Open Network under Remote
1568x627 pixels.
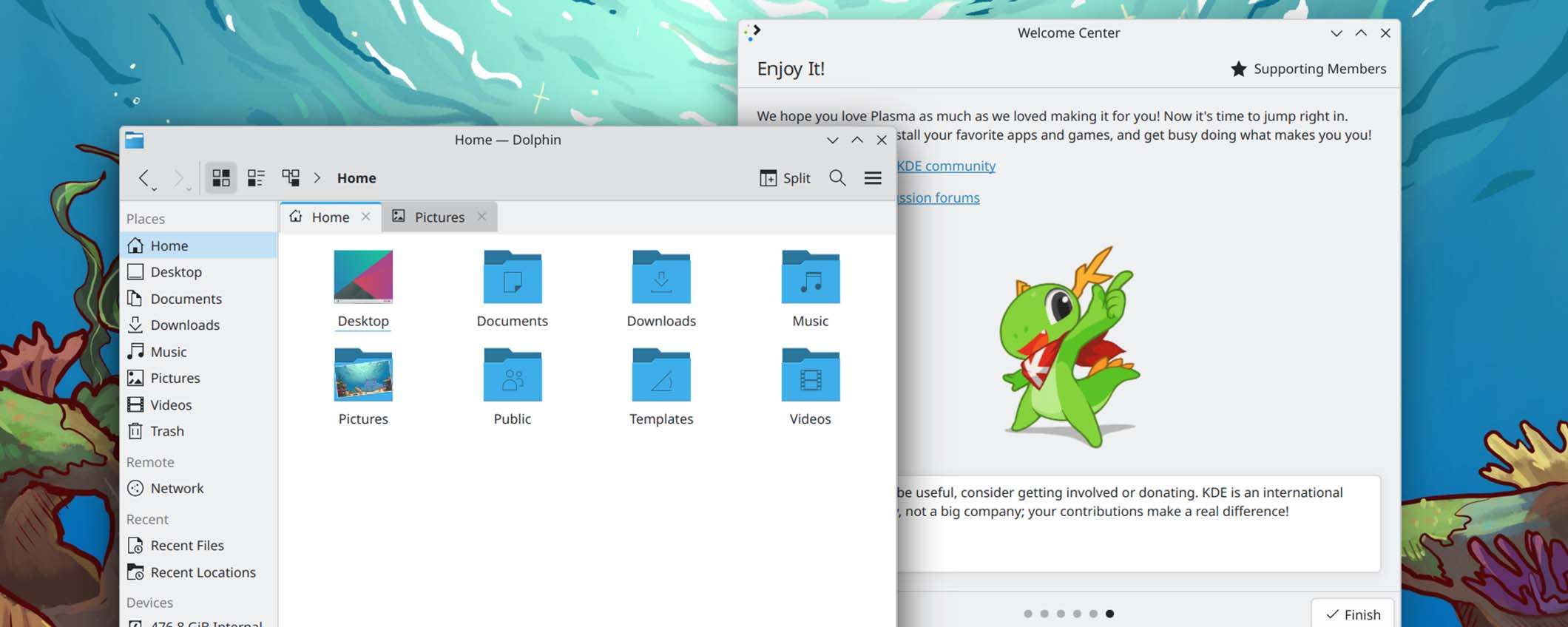pyautogui.click(x=198, y=488)
